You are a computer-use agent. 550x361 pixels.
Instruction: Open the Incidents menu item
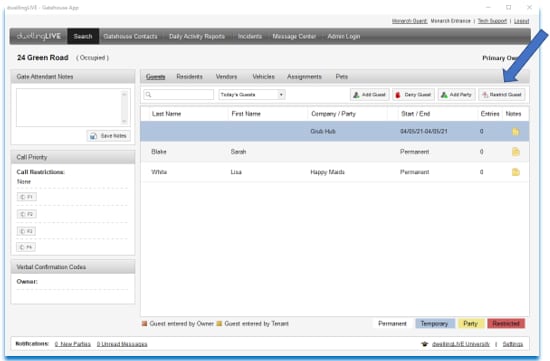point(250,36)
